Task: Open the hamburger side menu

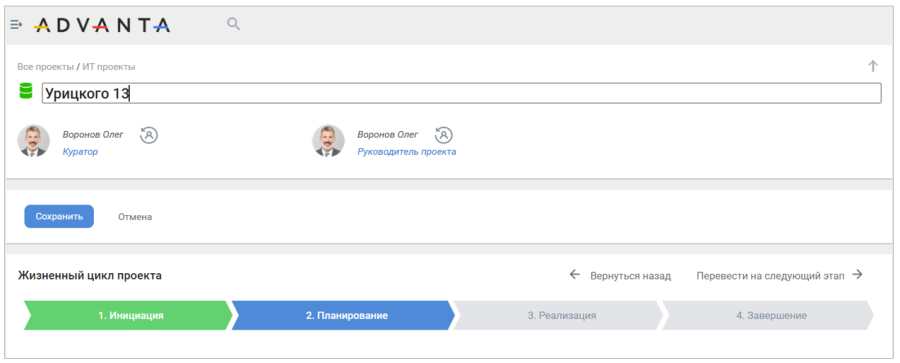Action: coord(16,25)
